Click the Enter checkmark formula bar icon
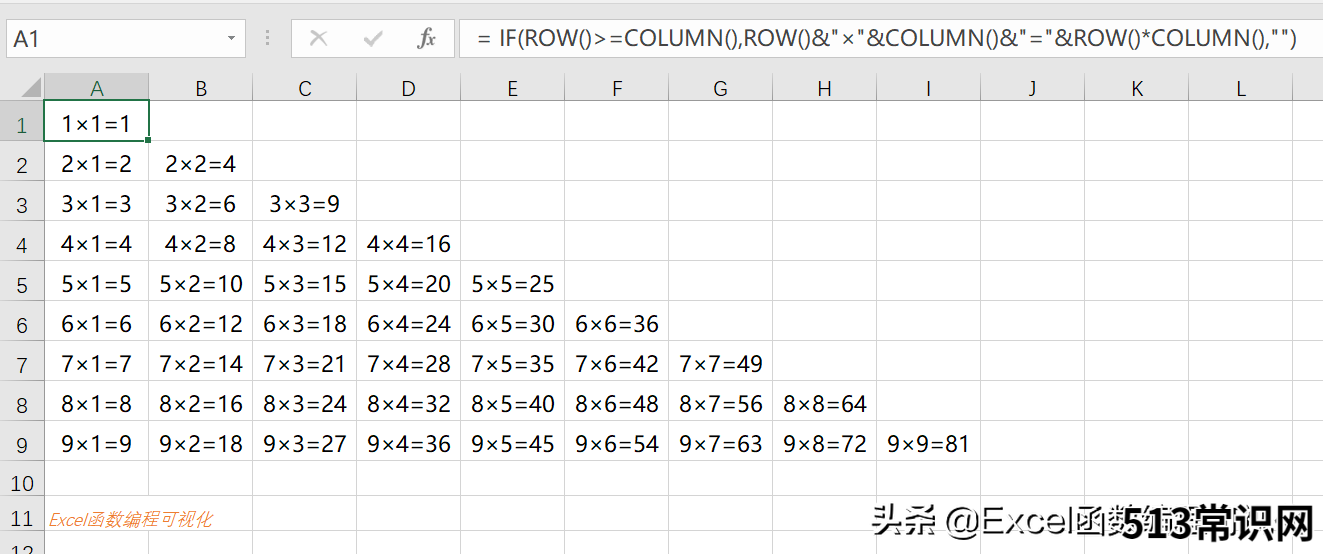Image resolution: width=1323 pixels, height=554 pixels. tap(374, 39)
